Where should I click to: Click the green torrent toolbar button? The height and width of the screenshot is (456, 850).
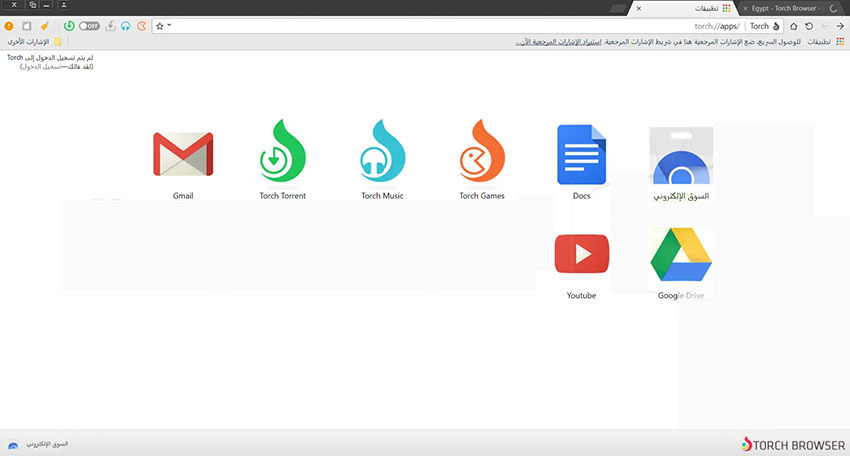69,25
